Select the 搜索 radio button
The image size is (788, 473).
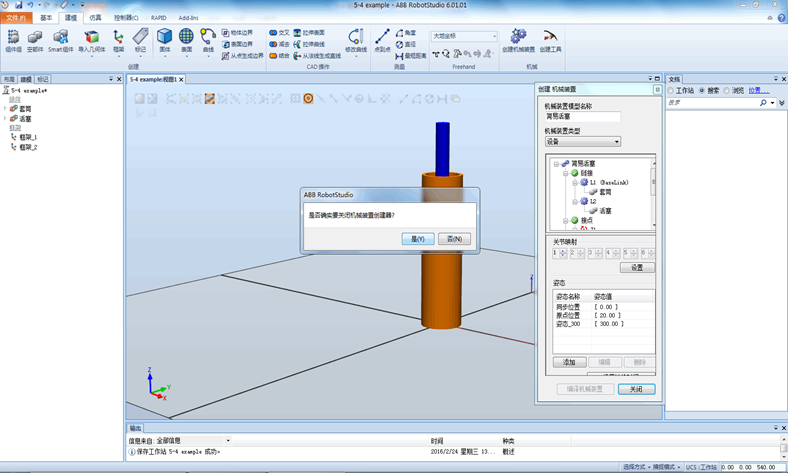(x=702, y=90)
